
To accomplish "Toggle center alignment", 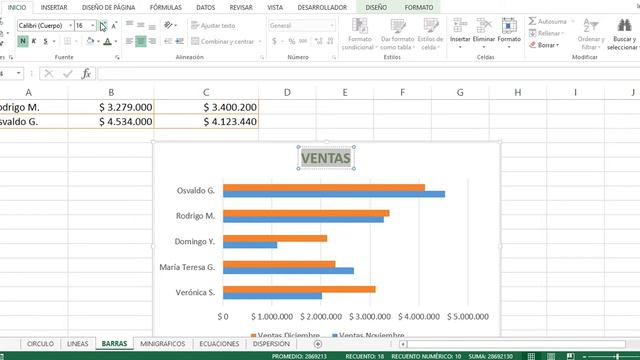I will coord(141,41).
